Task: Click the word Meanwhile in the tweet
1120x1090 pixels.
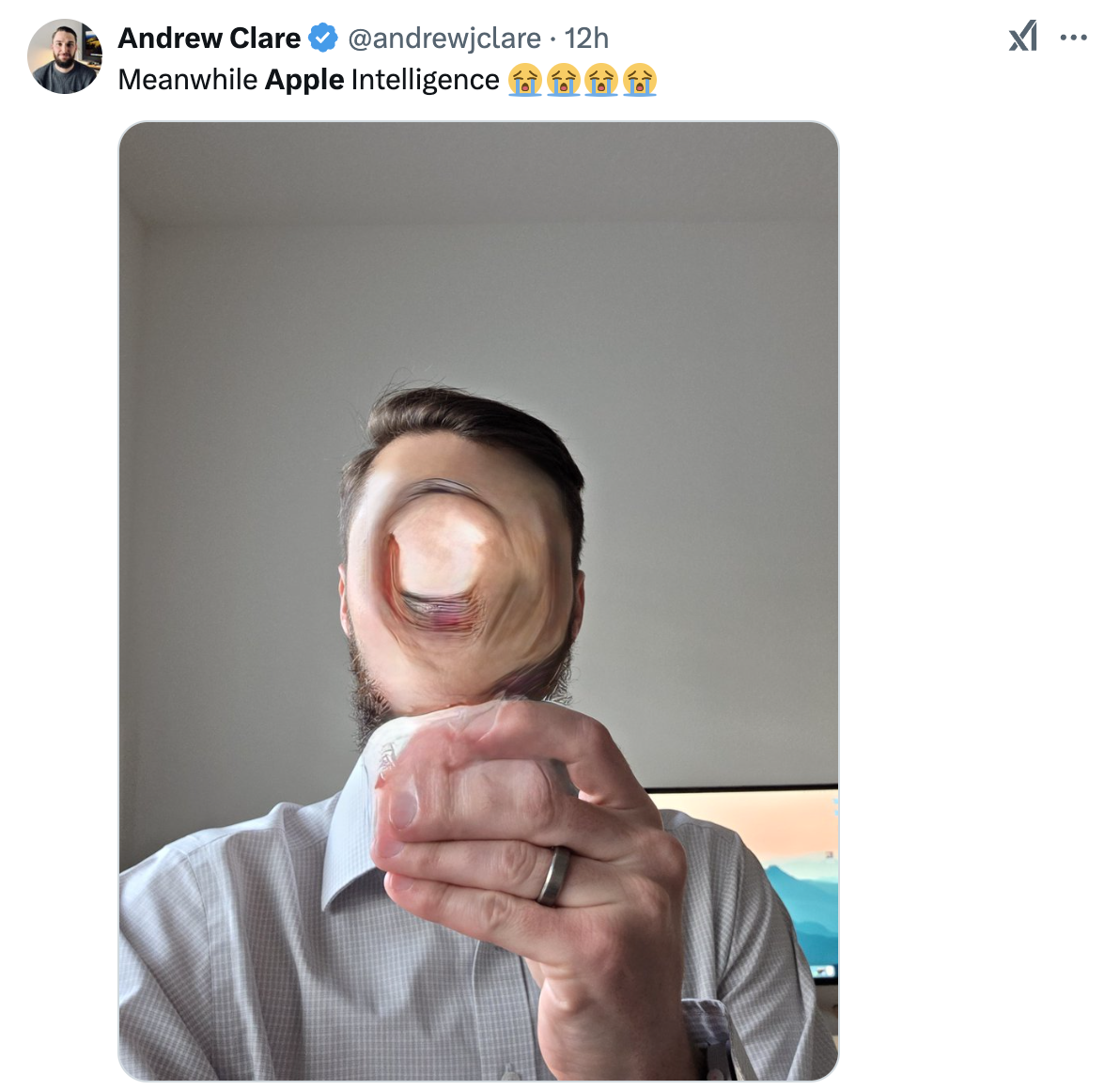Action: tap(187, 79)
